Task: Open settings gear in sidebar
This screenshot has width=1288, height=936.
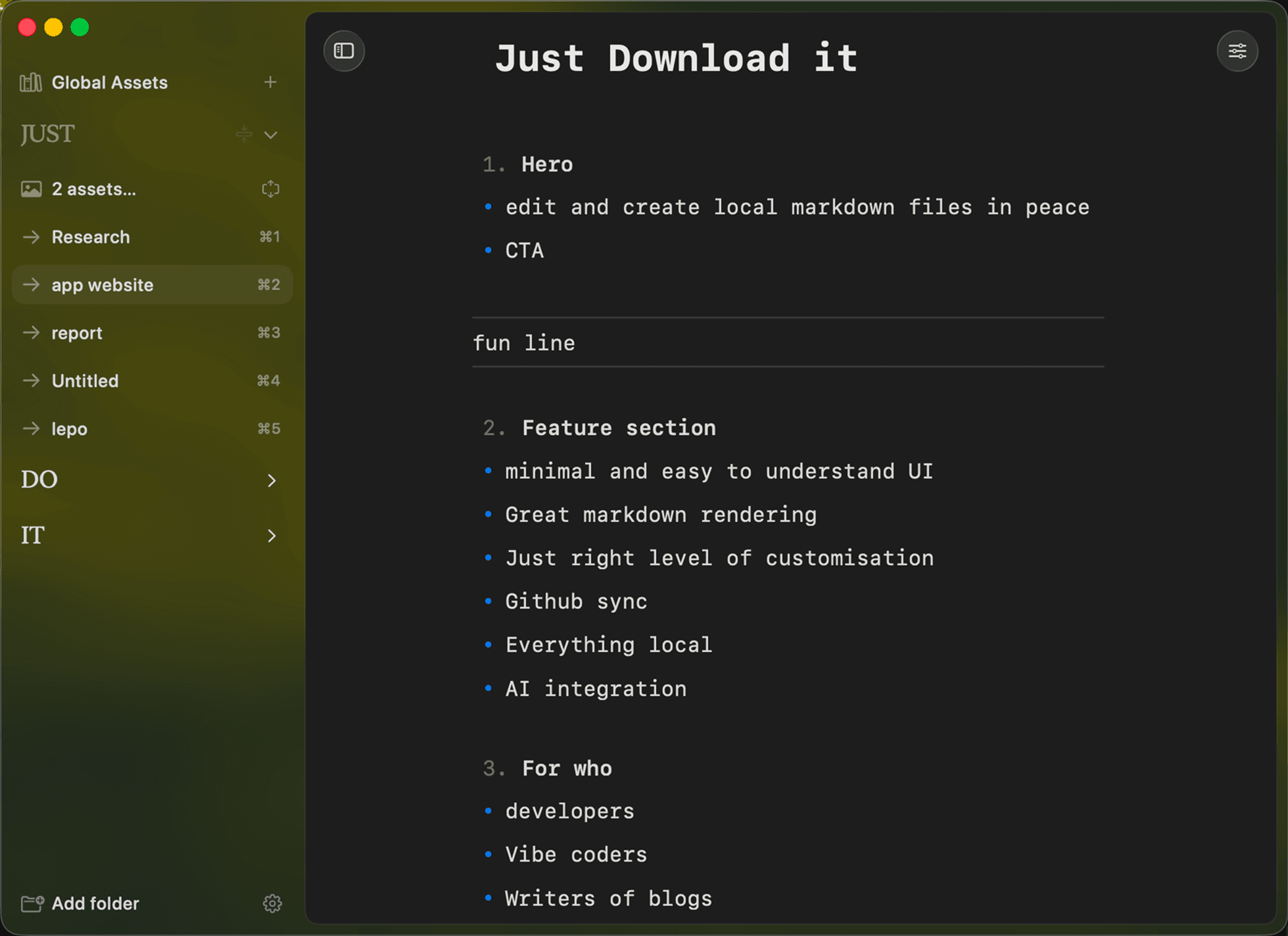Action: tap(272, 903)
